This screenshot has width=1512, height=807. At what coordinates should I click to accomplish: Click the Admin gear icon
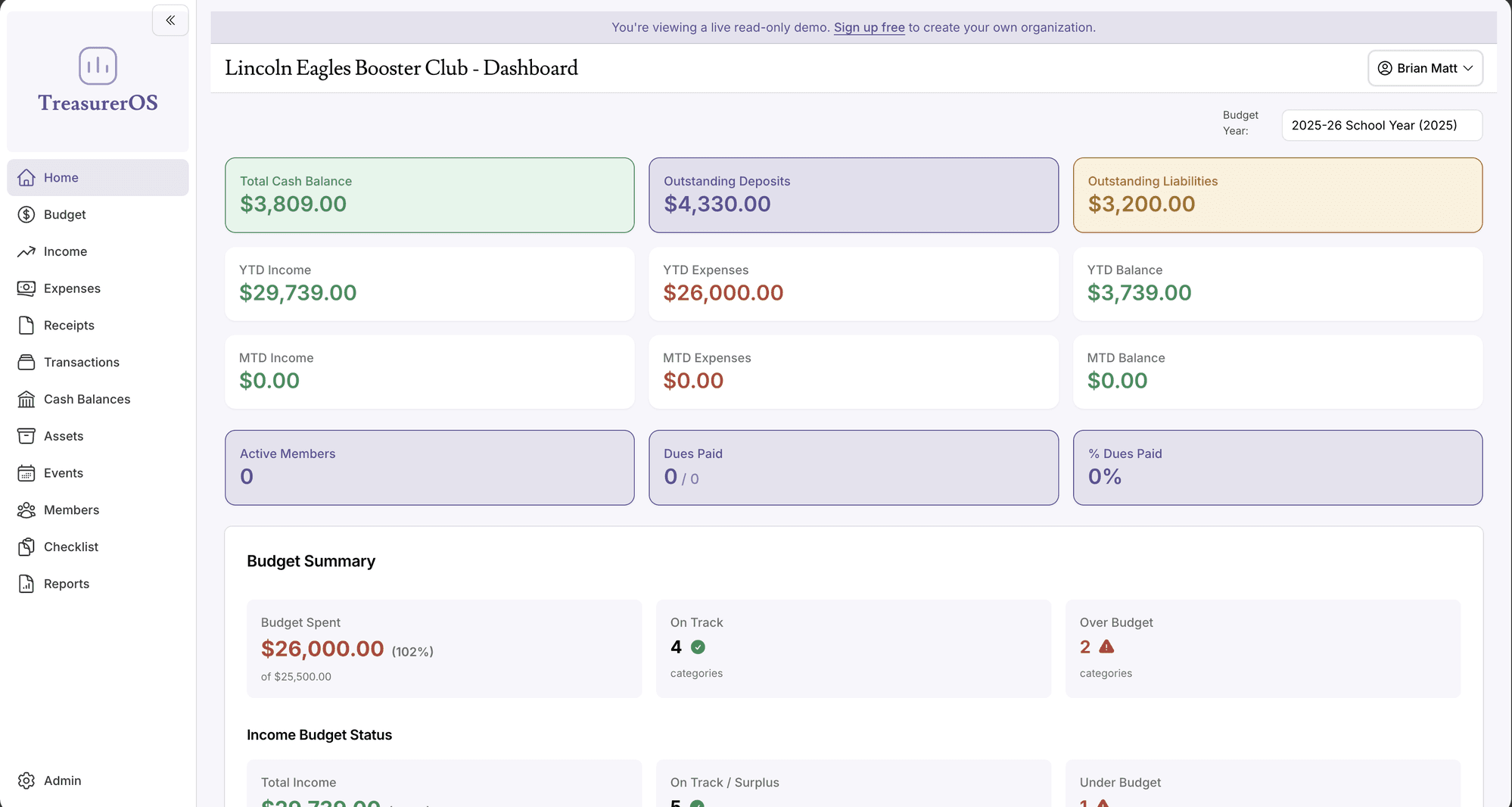click(26, 781)
